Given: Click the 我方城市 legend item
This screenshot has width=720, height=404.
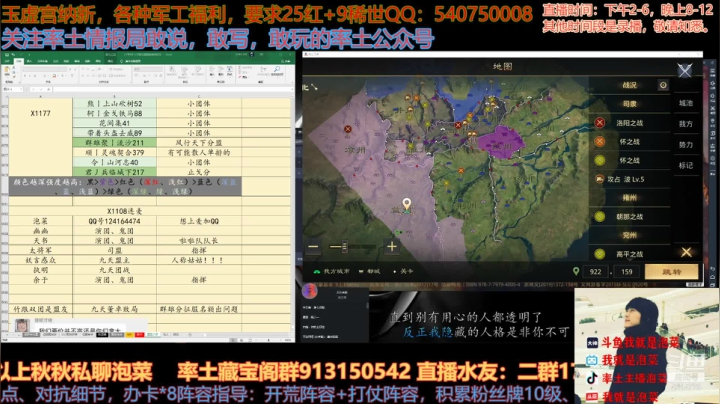Looking at the screenshot, I should pos(332,271).
